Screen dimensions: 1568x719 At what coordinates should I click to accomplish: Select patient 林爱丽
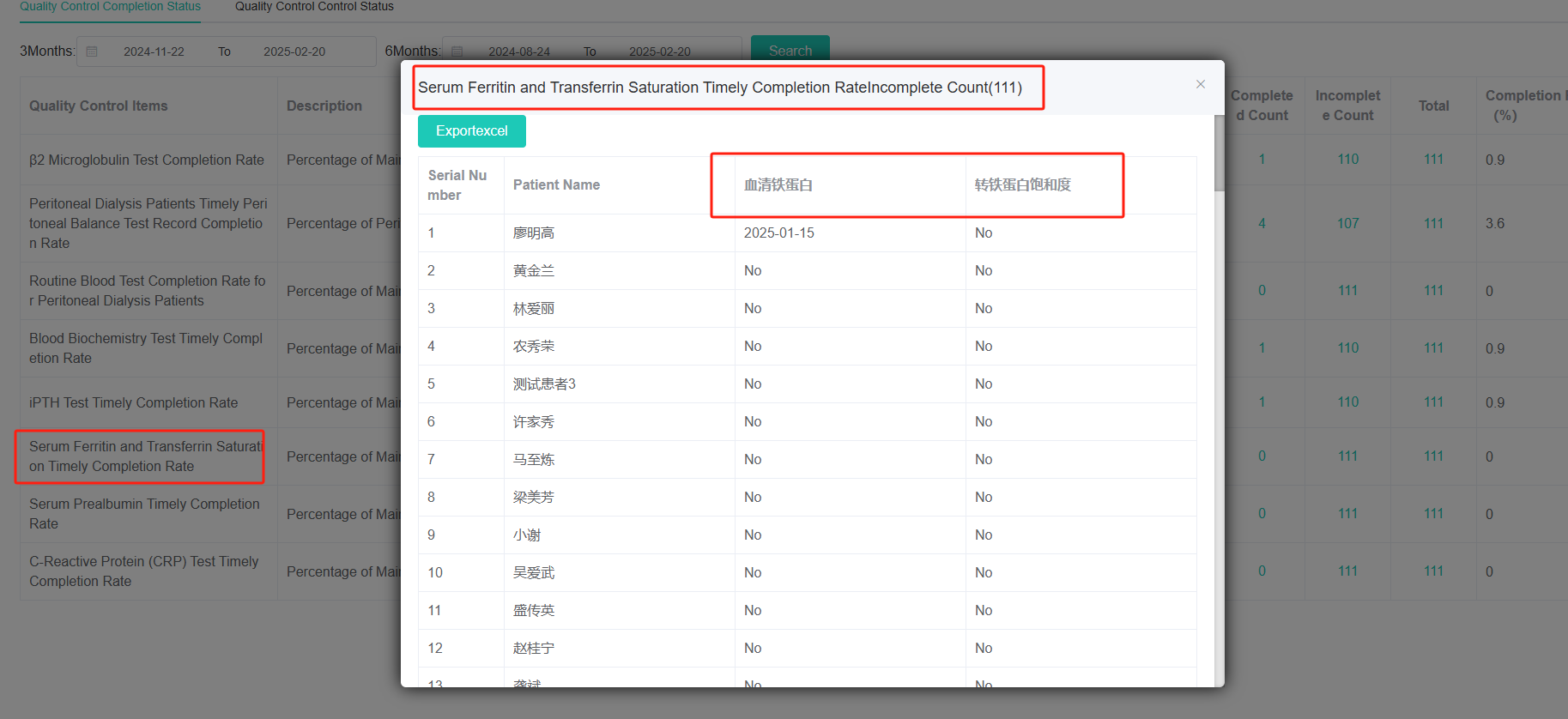pos(534,309)
